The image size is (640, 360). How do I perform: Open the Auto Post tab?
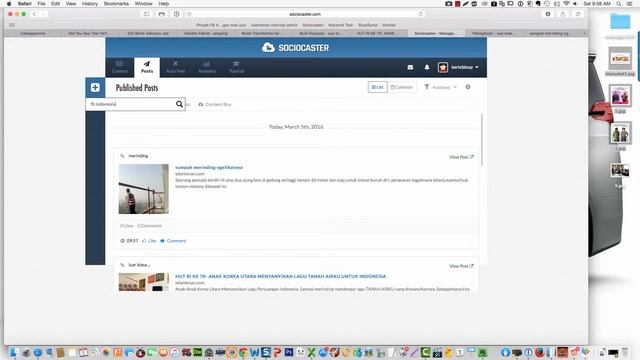[x=176, y=67]
